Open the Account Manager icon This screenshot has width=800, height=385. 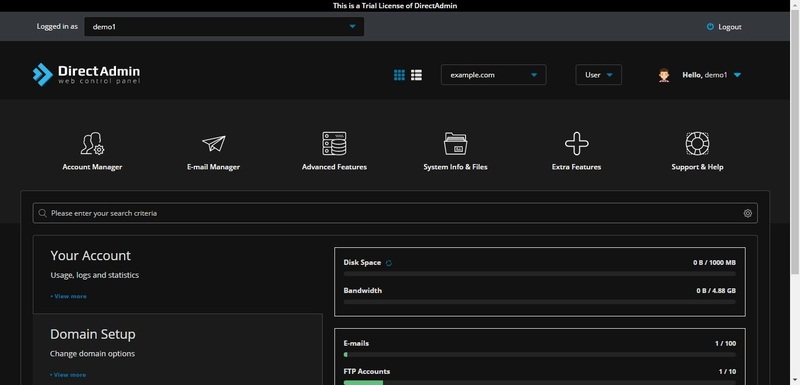tap(92, 143)
